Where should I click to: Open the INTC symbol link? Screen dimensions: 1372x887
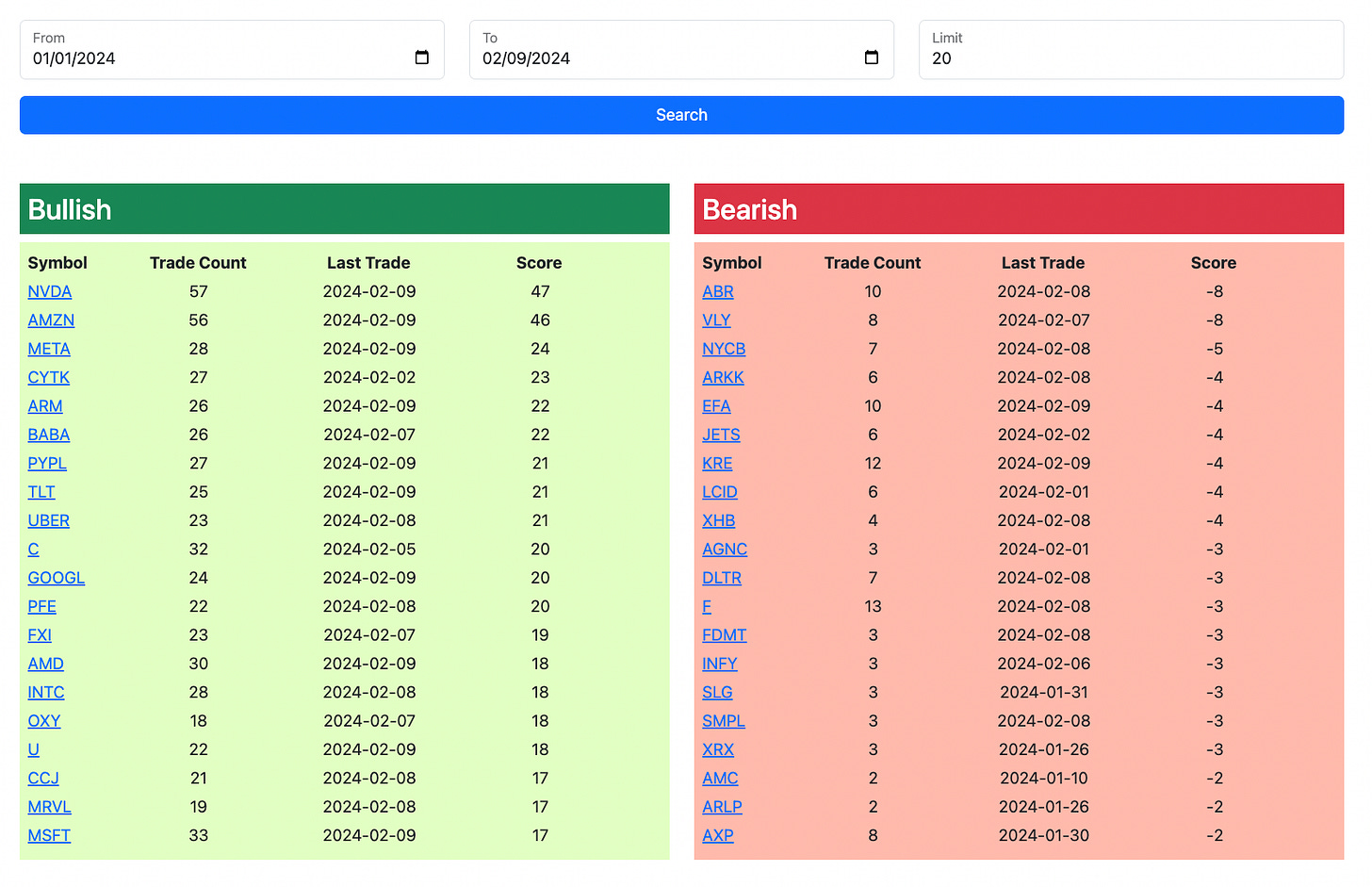(x=46, y=692)
